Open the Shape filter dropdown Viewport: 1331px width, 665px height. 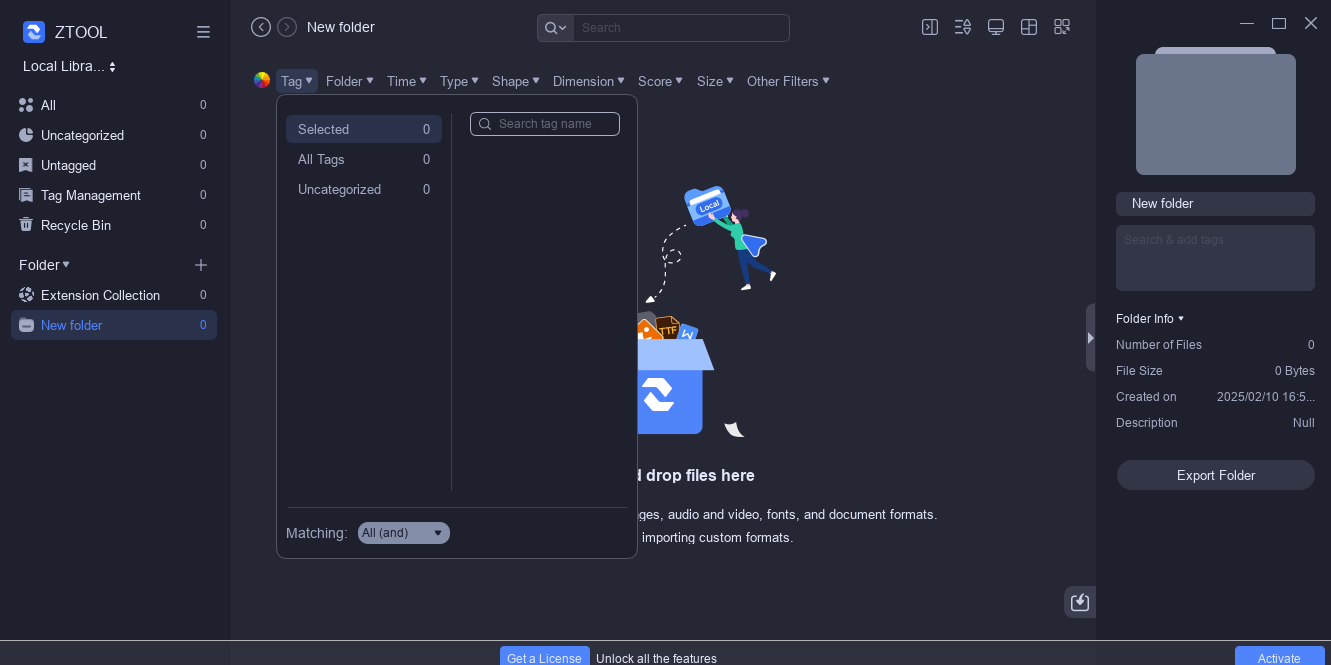[x=516, y=81]
